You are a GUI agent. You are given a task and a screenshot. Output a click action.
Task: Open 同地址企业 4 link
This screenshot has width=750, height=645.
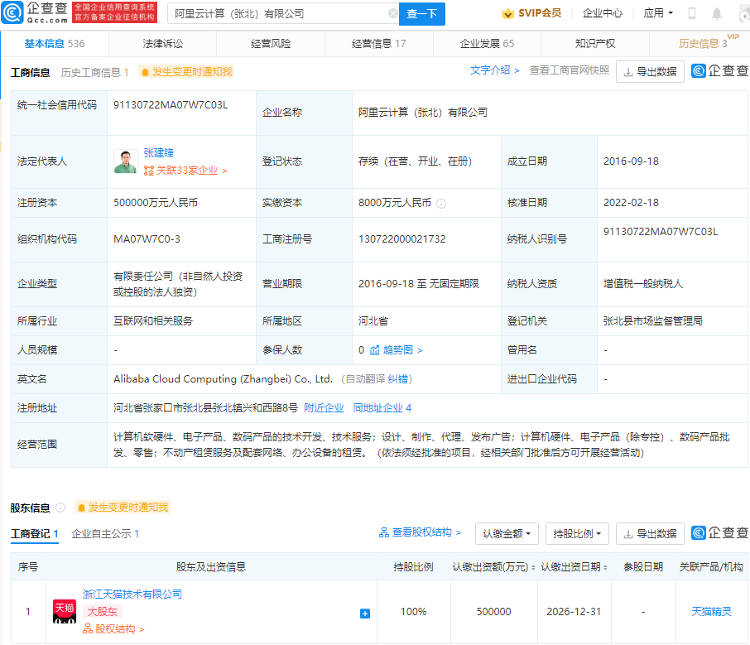tap(382, 408)
